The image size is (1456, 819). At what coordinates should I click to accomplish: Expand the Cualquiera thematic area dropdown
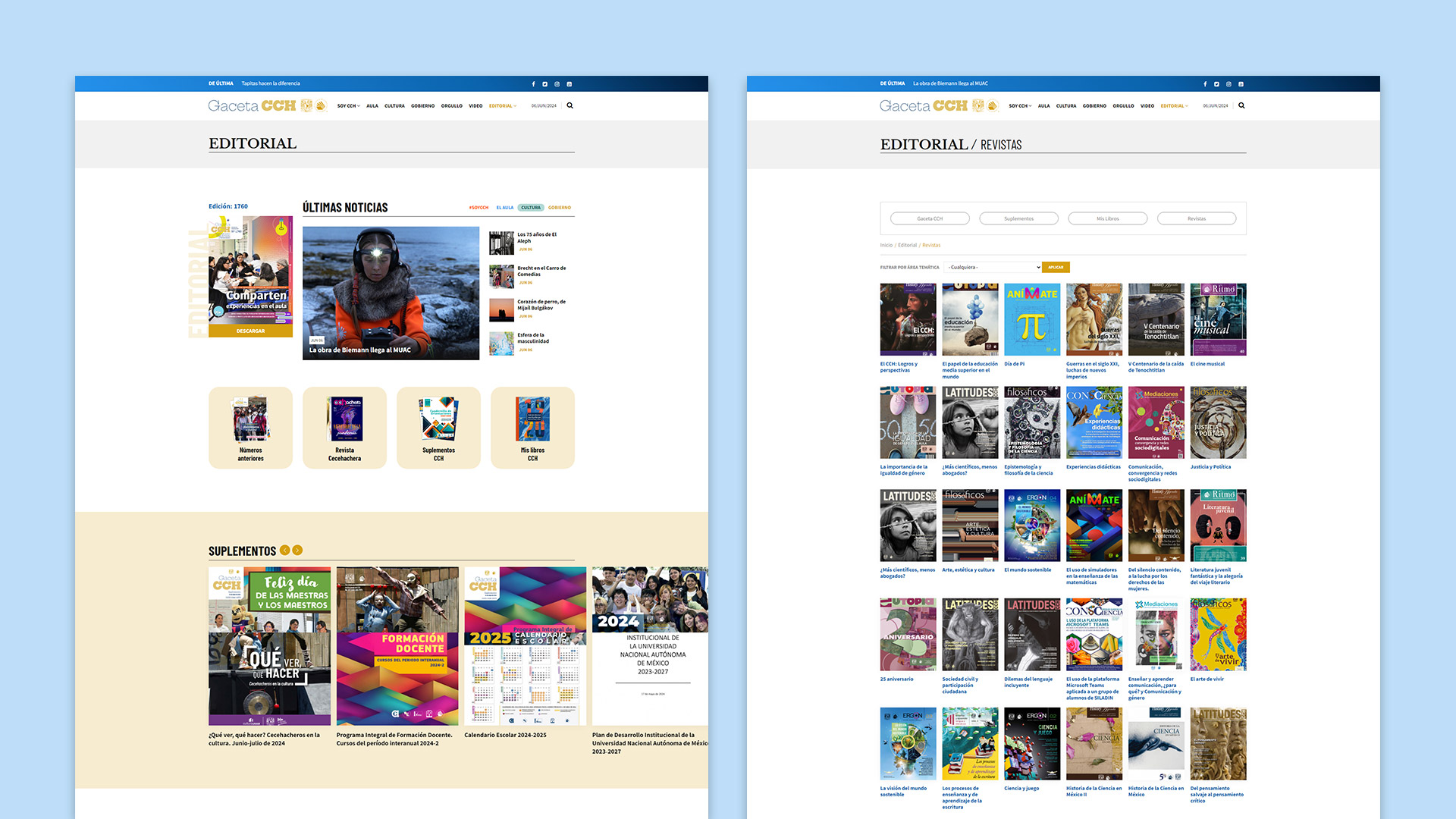[993, 267]
